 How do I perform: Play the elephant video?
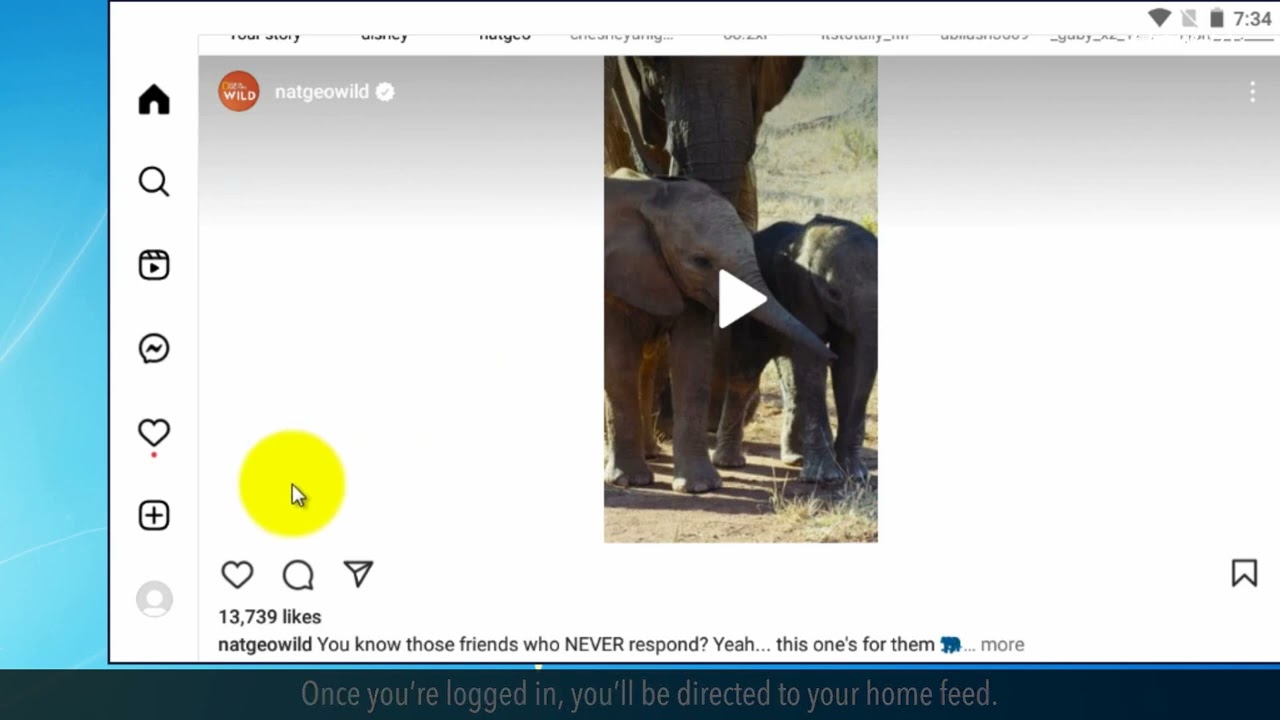click(x=741, y=299)
